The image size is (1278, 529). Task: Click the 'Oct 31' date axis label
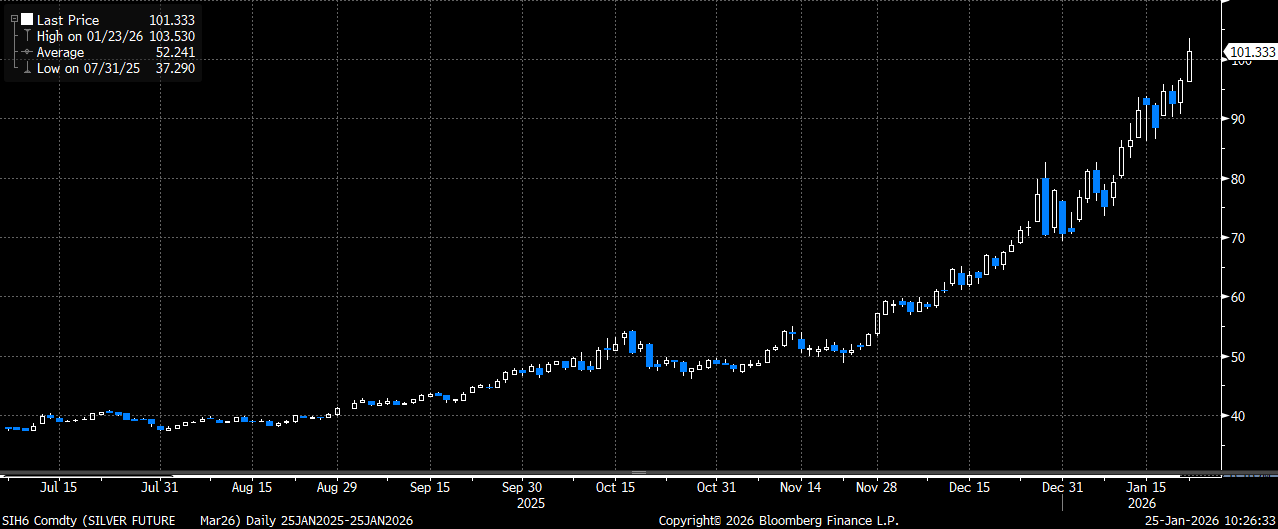click(x=716, y=488)
